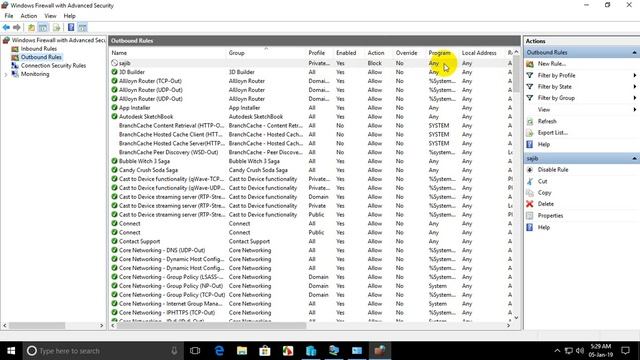This screenshot has height=360, width=640.
Task: Click the blue Help toolbar icon
Action: [71, 27]
